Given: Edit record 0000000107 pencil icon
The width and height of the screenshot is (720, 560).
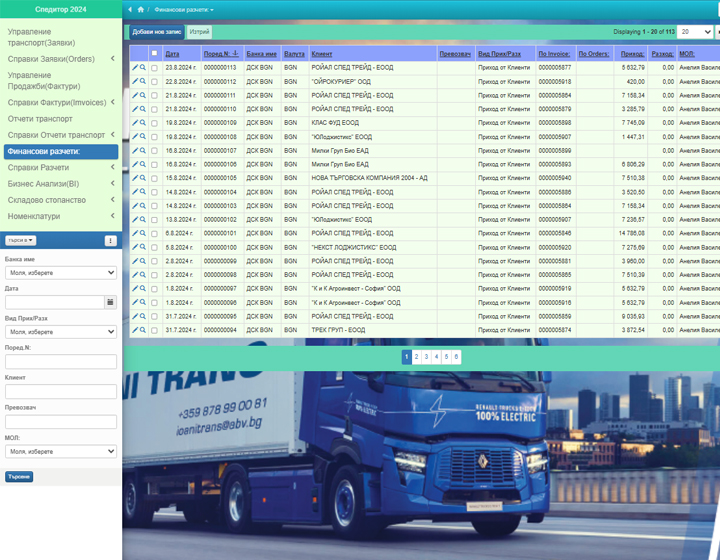Looking at the screenshot, I should 135,150.
